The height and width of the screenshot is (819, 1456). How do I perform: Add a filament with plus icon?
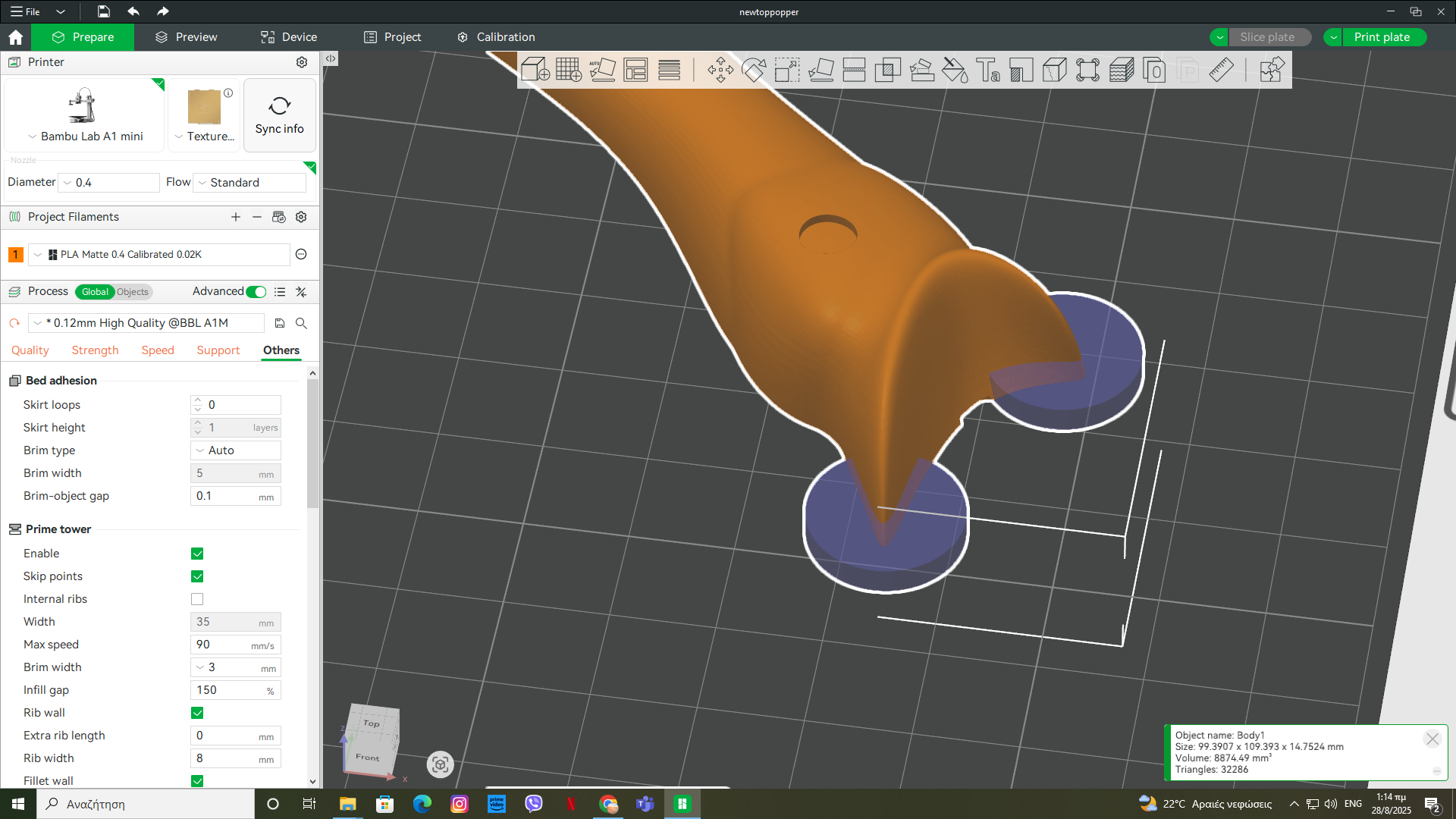[236, 217]
